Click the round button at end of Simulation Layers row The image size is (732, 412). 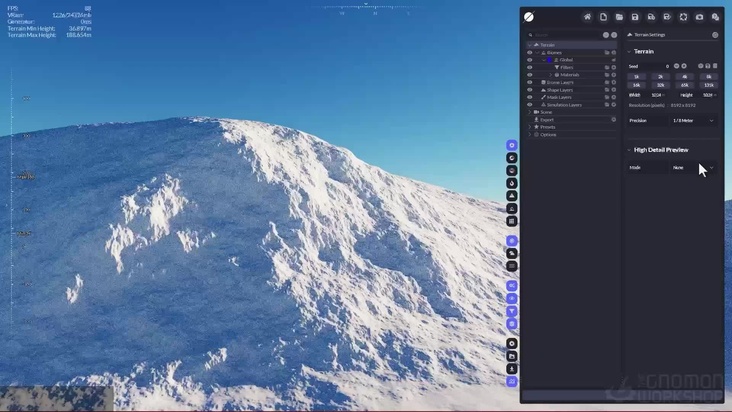[x=614, y=105]
